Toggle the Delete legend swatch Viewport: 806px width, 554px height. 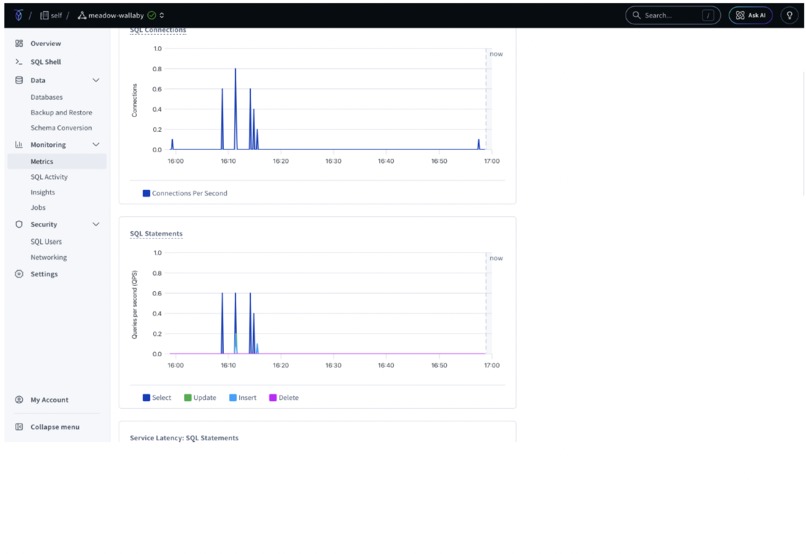tap(273, 398)
